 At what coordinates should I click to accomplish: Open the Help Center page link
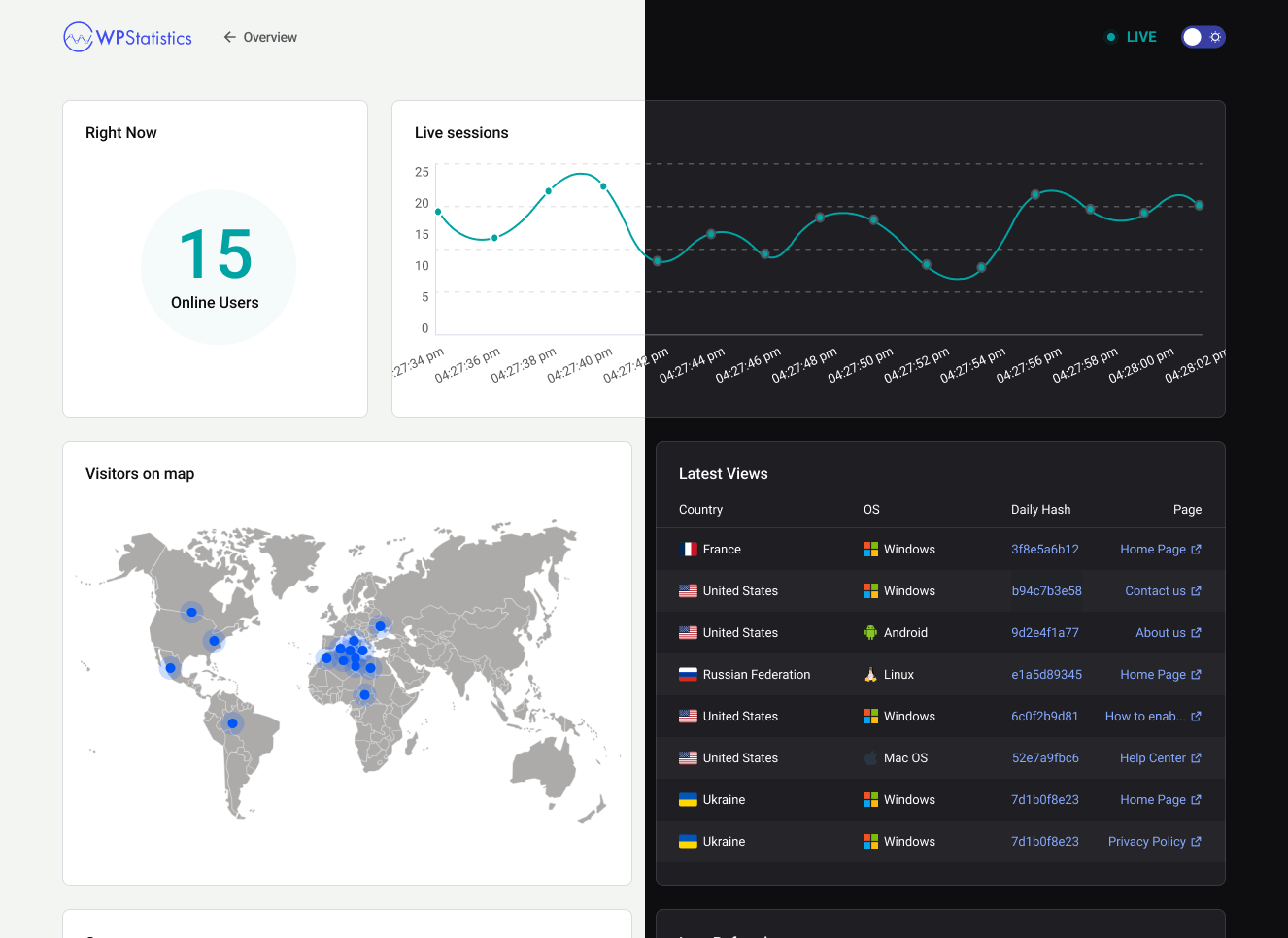point(1151,757)
